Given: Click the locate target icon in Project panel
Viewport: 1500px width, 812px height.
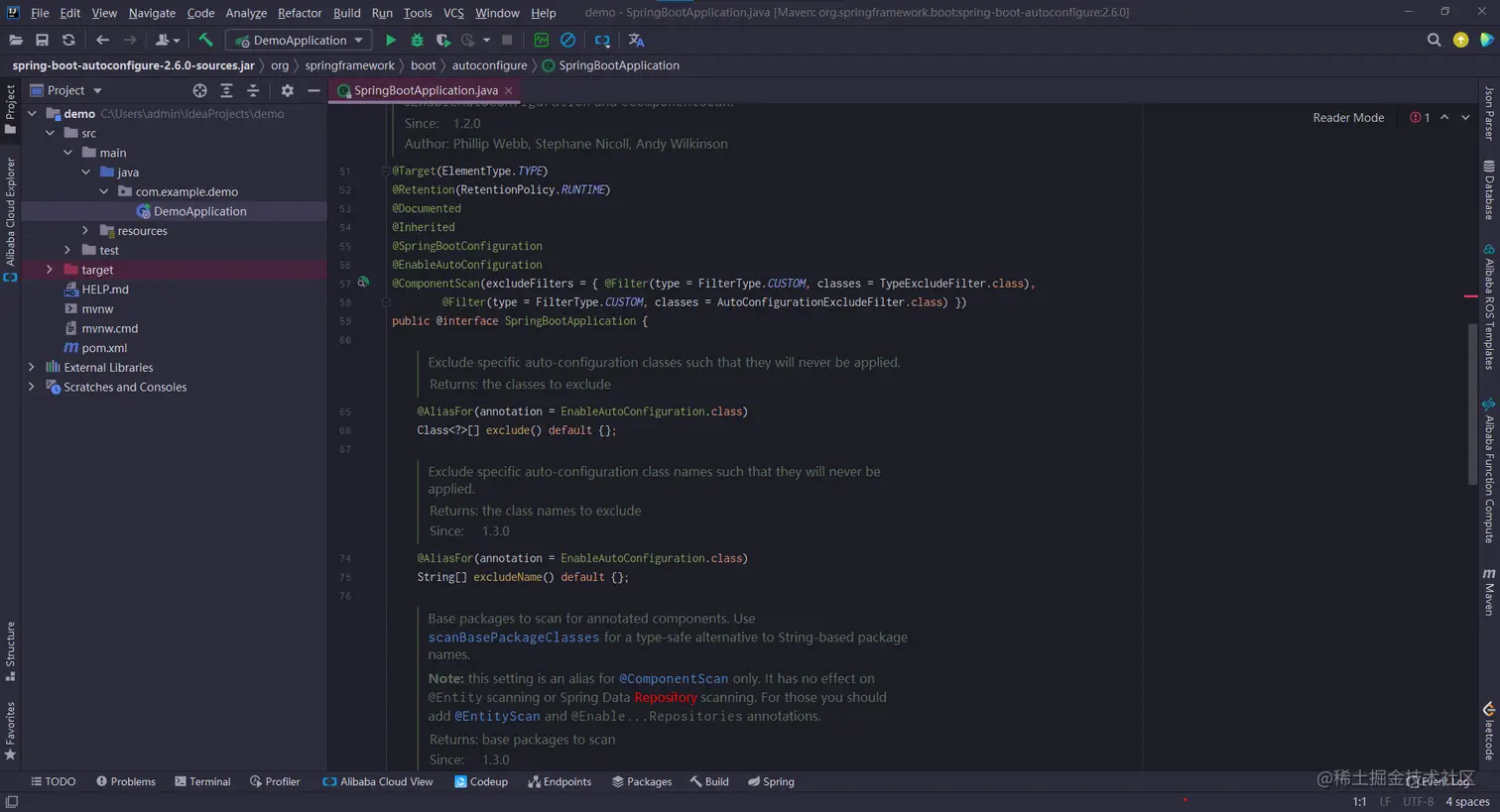Looking at the screenshot, I should point(199,90).
